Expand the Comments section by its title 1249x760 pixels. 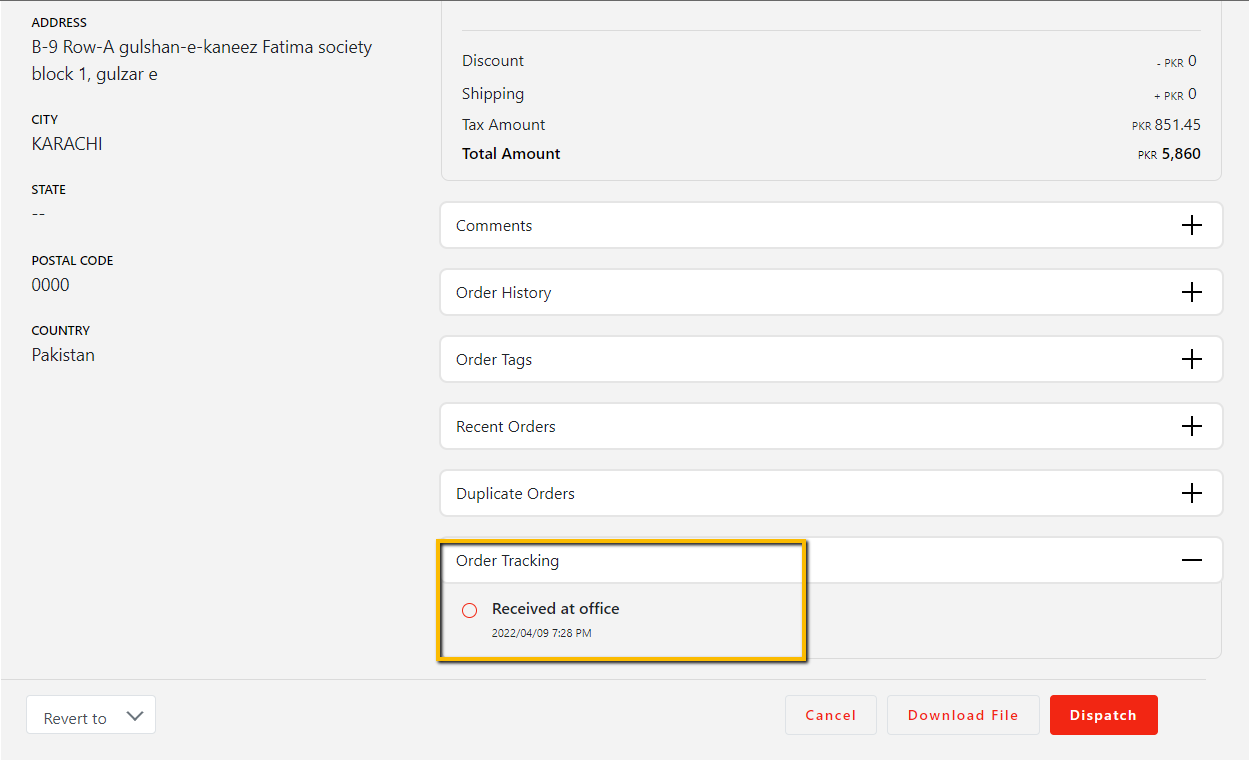click(494, 226)
